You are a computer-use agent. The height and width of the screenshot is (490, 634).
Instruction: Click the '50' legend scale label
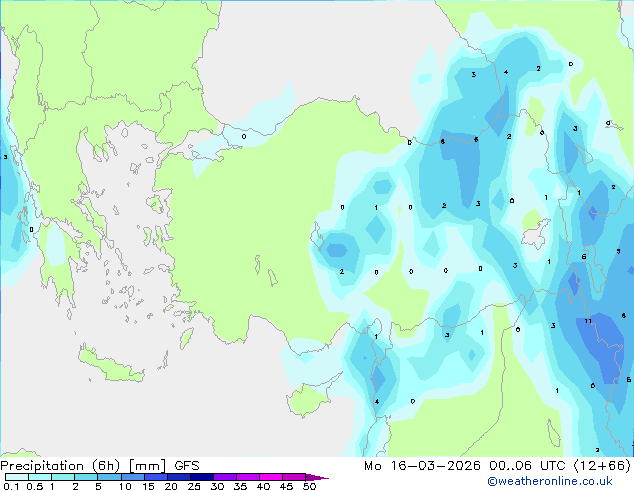coord(309,486)
